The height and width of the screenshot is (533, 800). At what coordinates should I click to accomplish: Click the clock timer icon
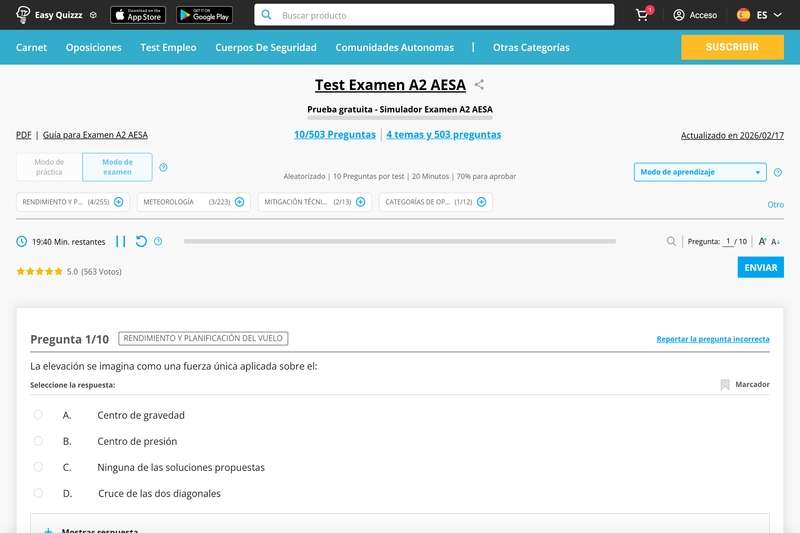[21, 241]
